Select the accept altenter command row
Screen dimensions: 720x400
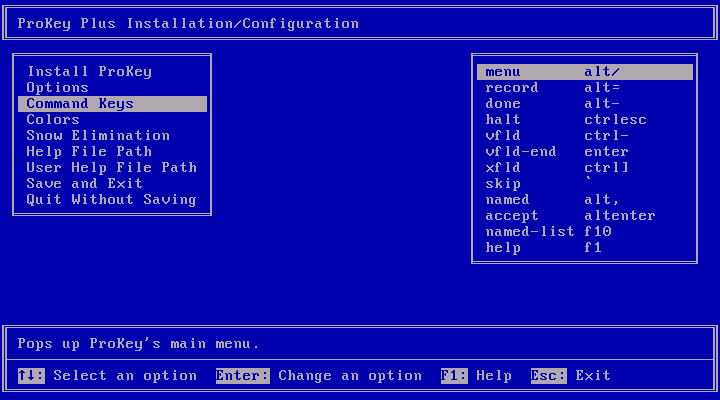tap(585, 216)
